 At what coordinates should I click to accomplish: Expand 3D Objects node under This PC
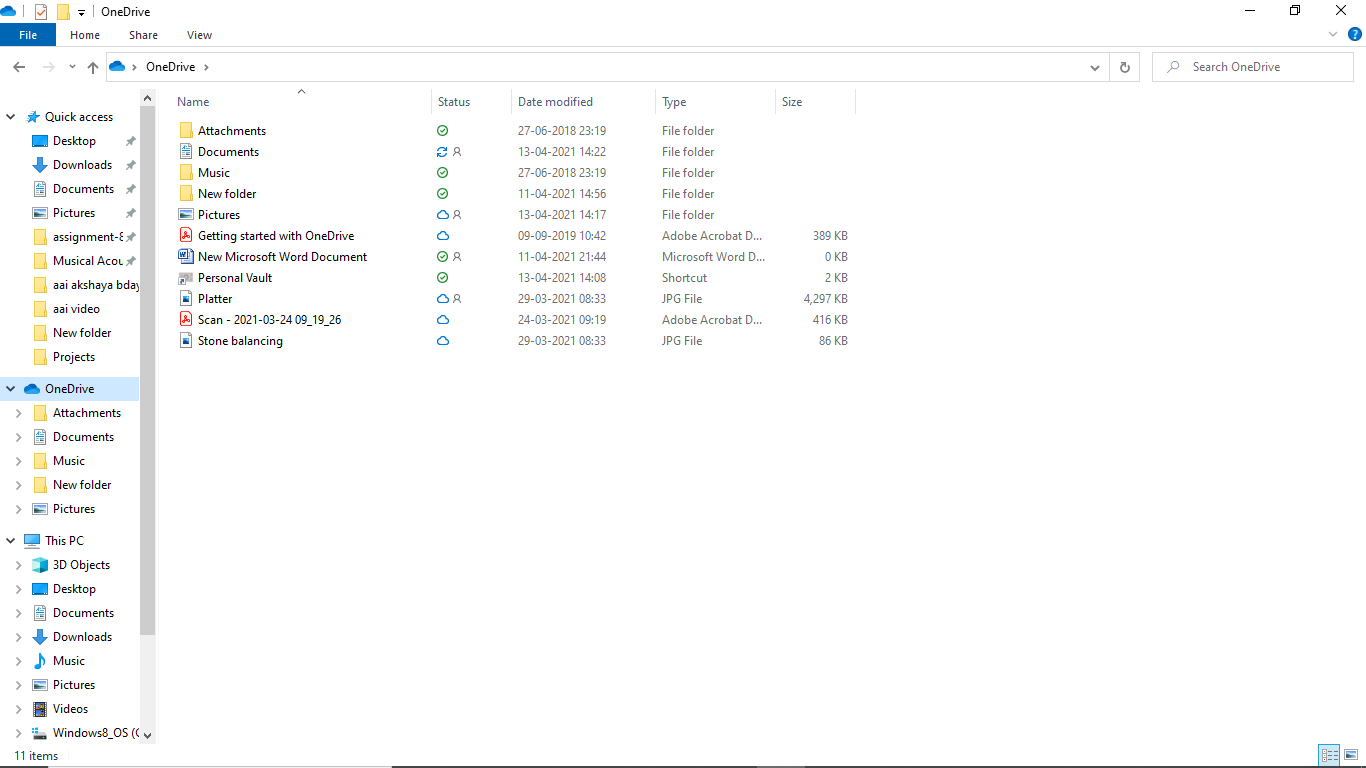(x=19, y=565)
